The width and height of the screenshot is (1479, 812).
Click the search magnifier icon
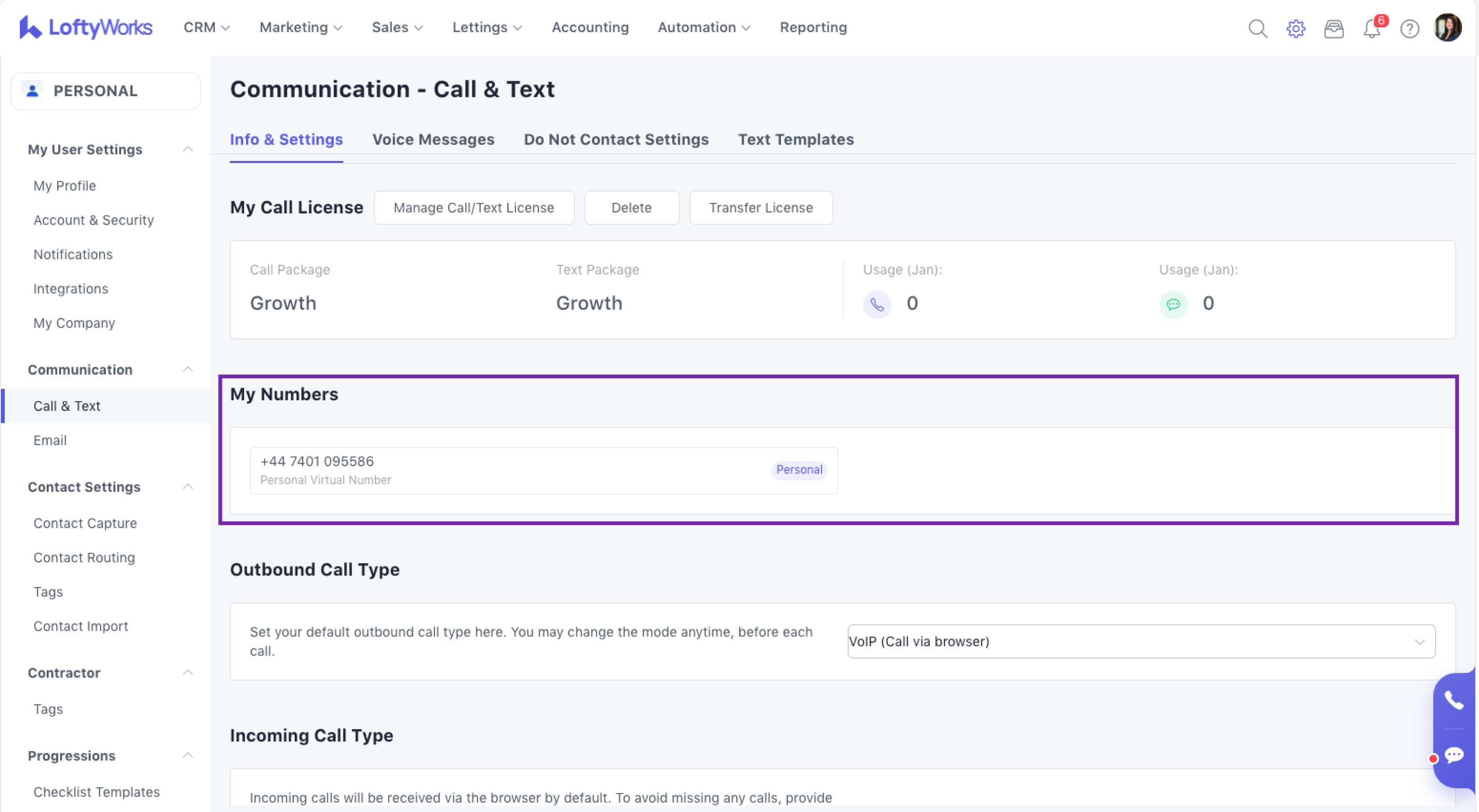1258,28
